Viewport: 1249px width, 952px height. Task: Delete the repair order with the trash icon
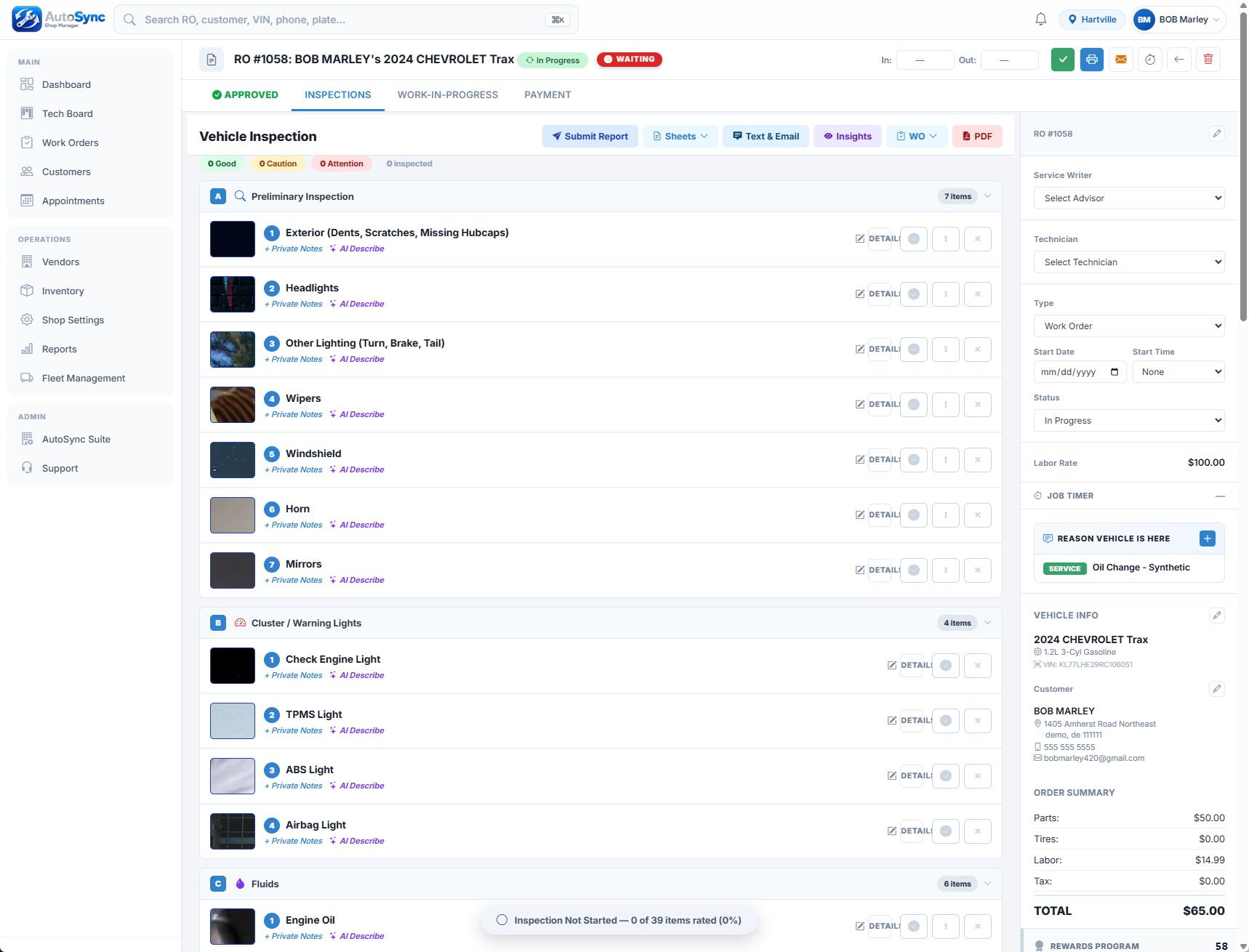click(1208, 60)
